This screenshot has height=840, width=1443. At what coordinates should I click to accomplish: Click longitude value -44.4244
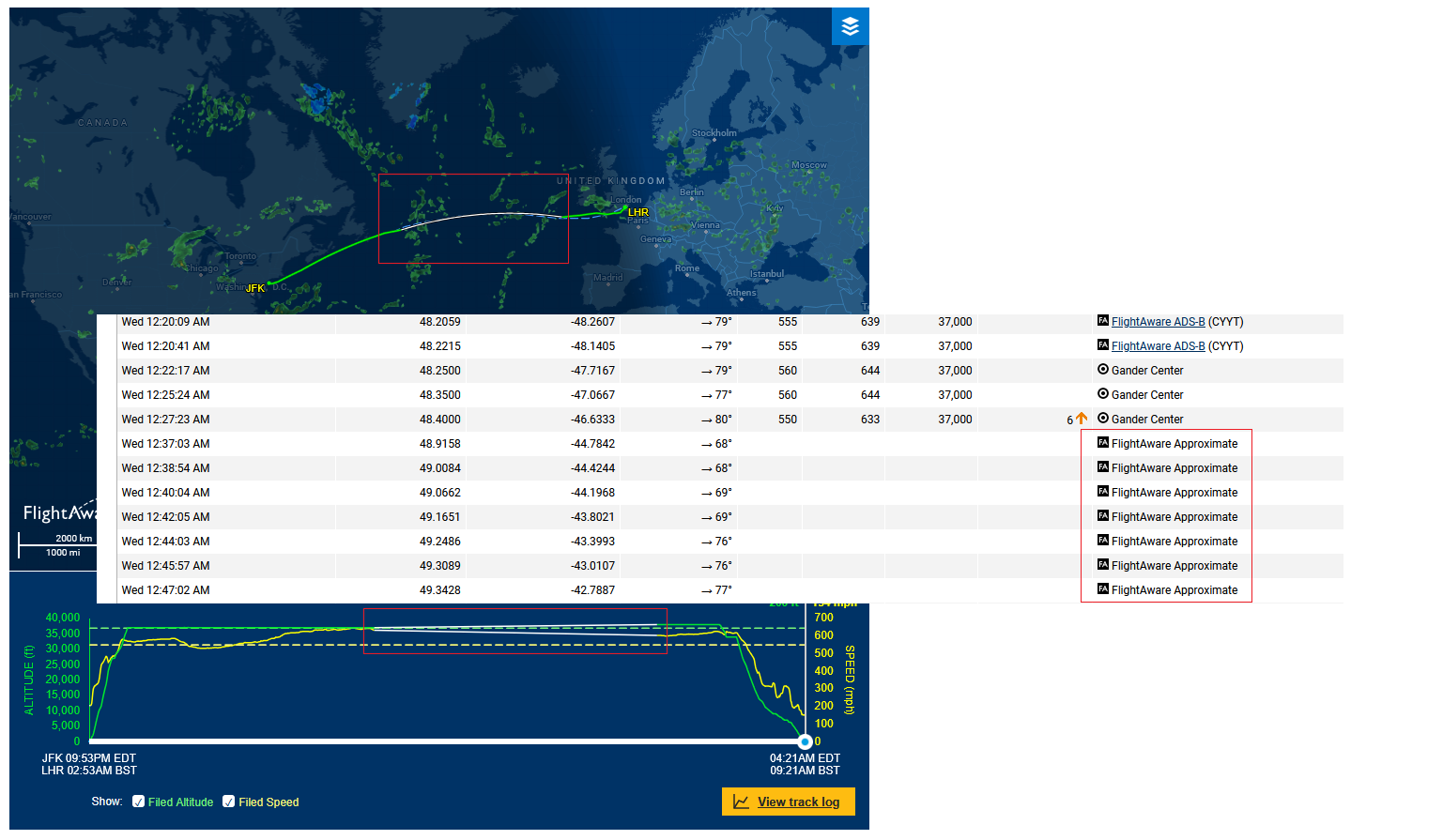(x=592, y=468)
